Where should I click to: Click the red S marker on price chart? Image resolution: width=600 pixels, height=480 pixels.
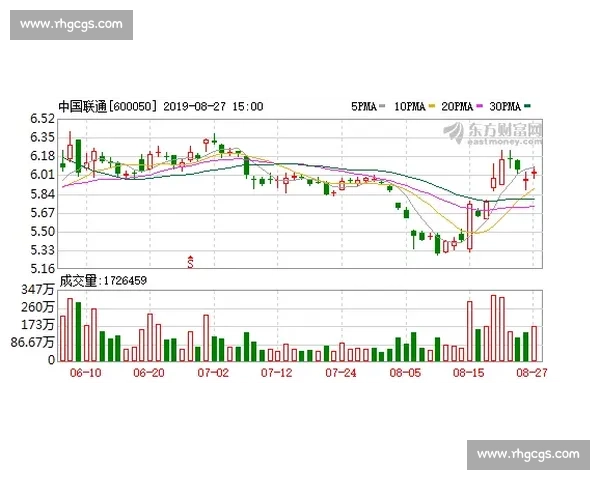(x=190, y=262)
